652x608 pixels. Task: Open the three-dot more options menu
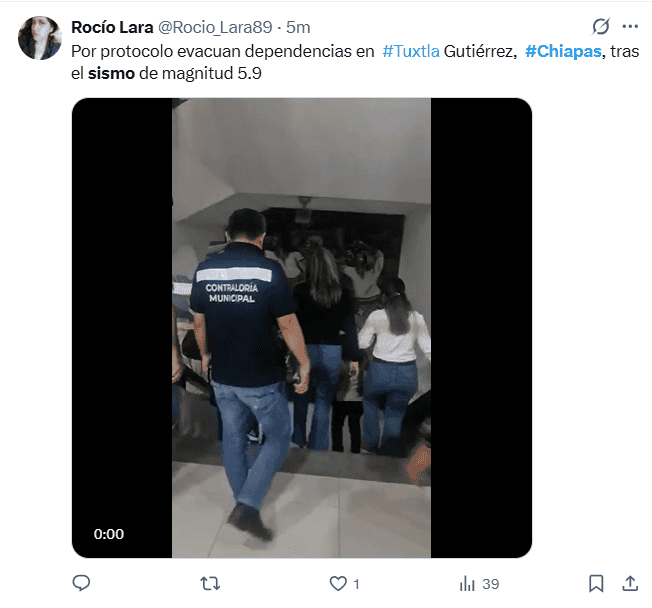tap(630, 27)
